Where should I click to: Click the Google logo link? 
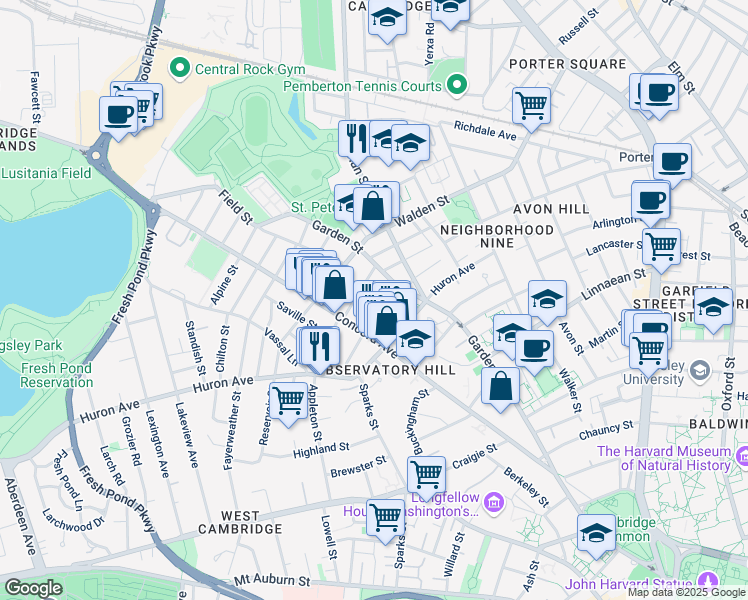click(33, 588)
